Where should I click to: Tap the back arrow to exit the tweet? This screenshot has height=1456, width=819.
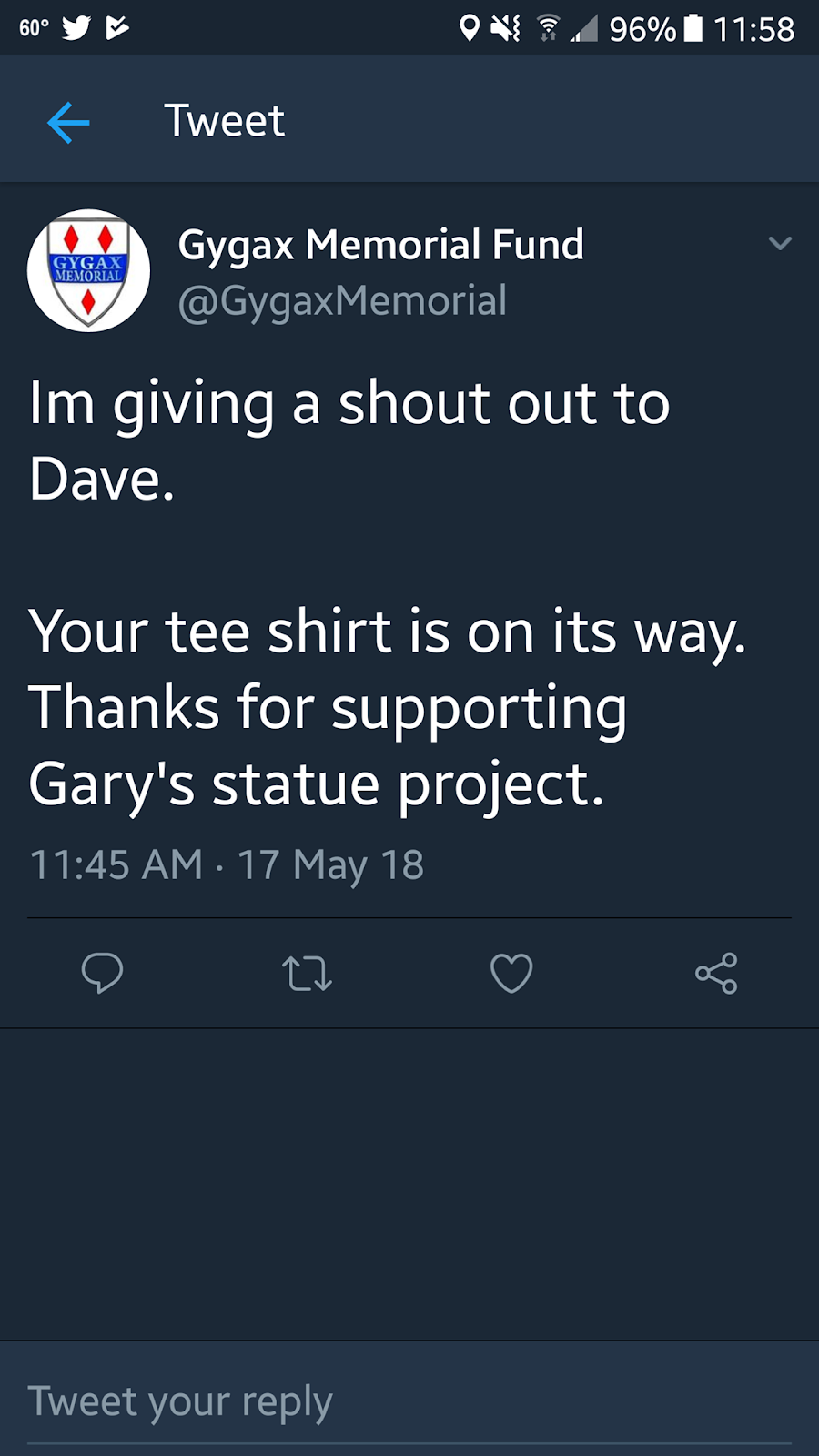pyautogui.click(x=68, y=120)
